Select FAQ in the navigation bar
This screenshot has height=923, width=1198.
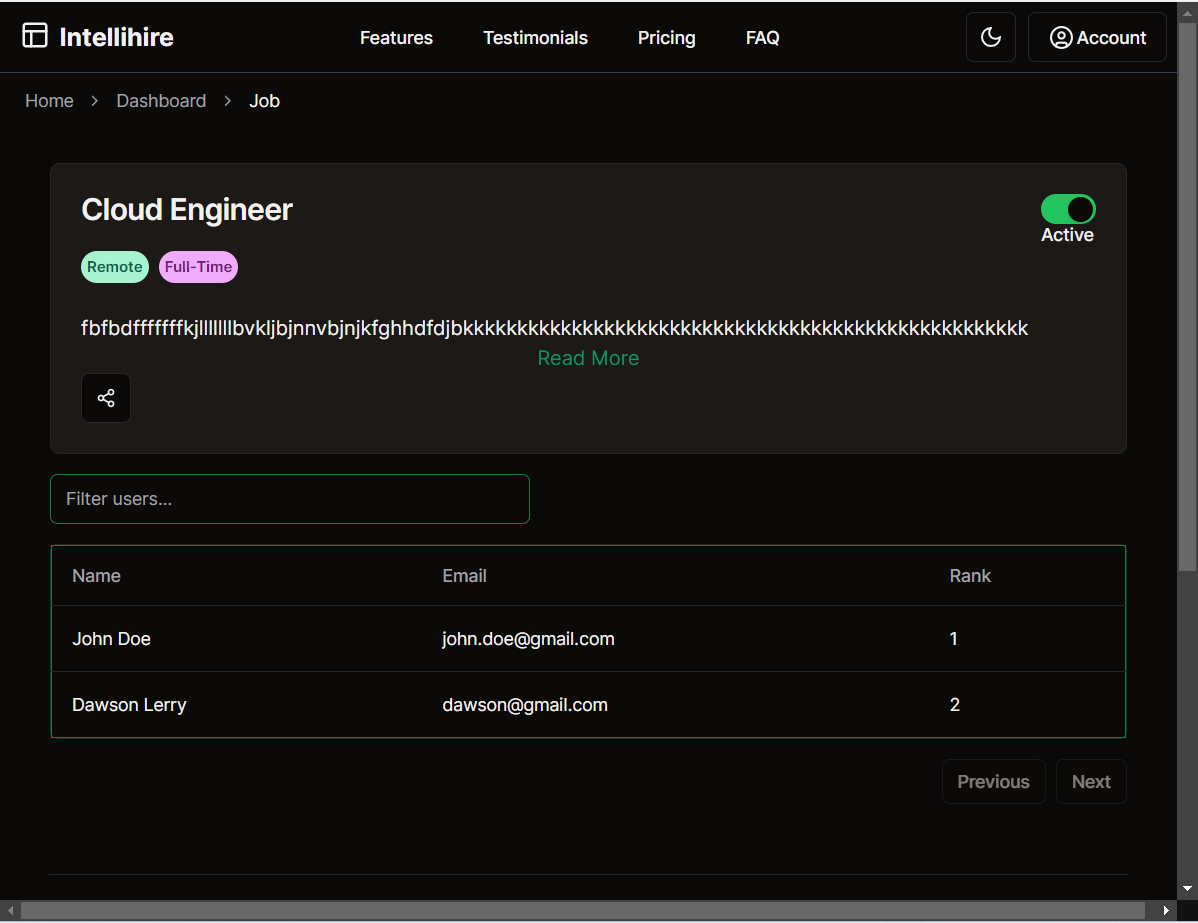pos(762,38)
